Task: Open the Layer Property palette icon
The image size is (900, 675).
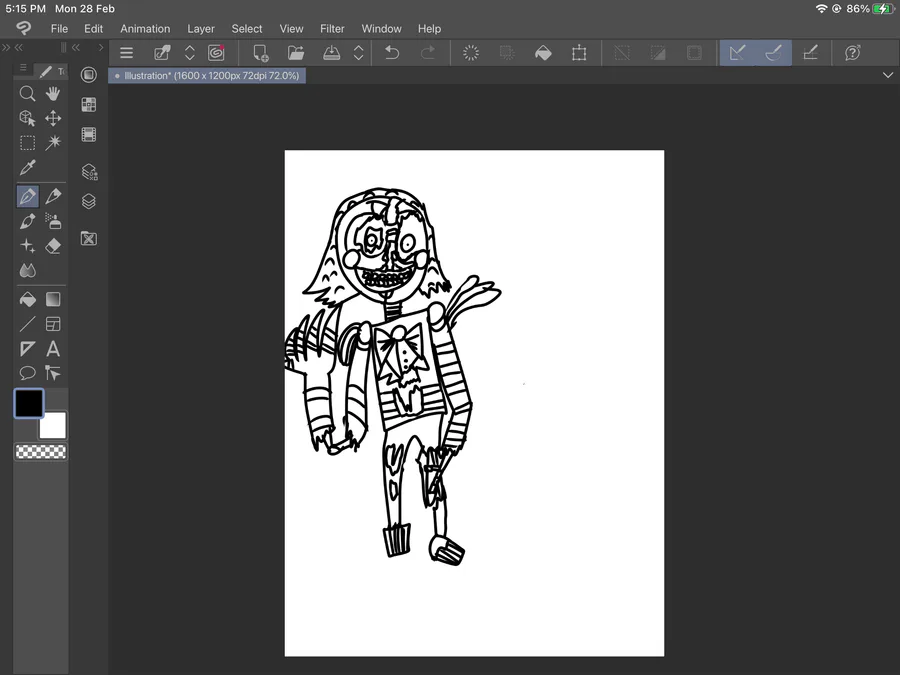Action: click(x=89, y=172)
